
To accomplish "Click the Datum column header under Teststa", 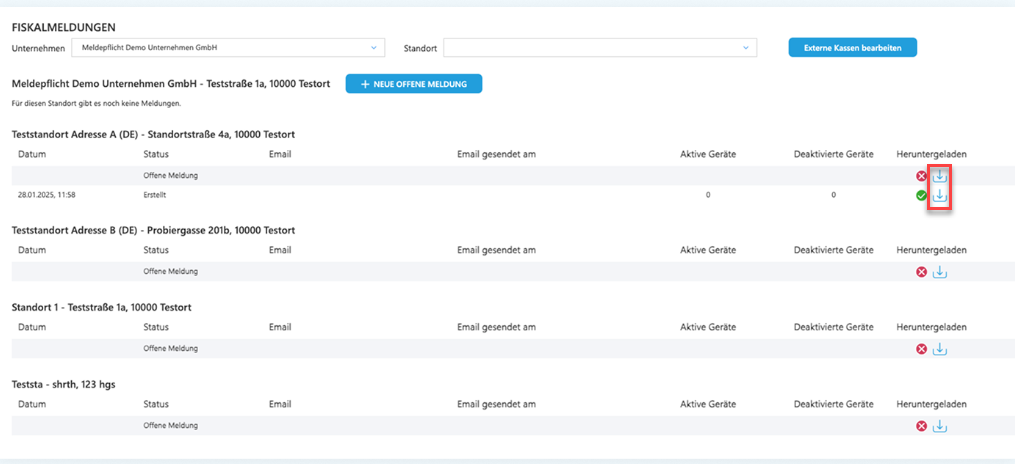I will [x=32, y=404].
